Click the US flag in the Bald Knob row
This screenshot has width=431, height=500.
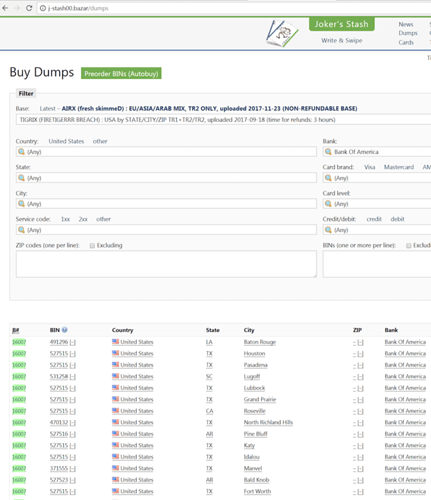click(x=115, y=479)
